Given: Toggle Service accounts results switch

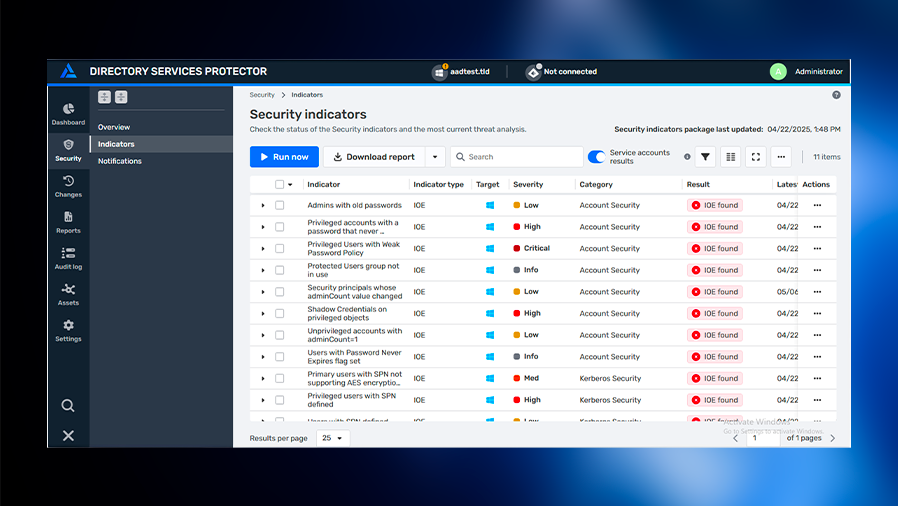Looking at the screenshot, I should 597,157.
